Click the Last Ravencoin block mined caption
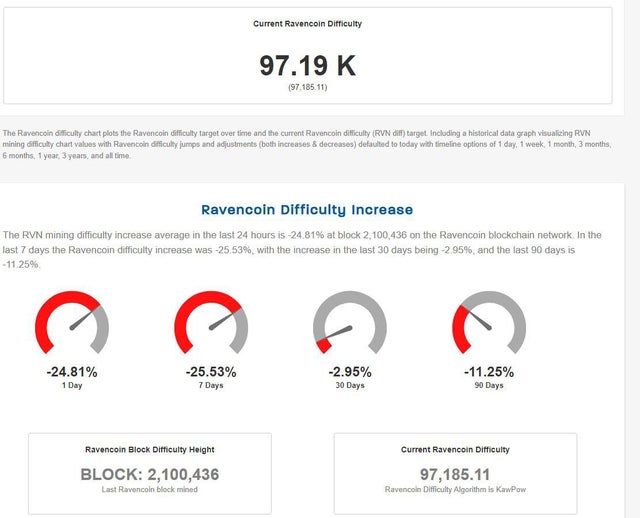The width and height of the screenshot is (640, 518). pyautogui.click(x=150, y=490)
